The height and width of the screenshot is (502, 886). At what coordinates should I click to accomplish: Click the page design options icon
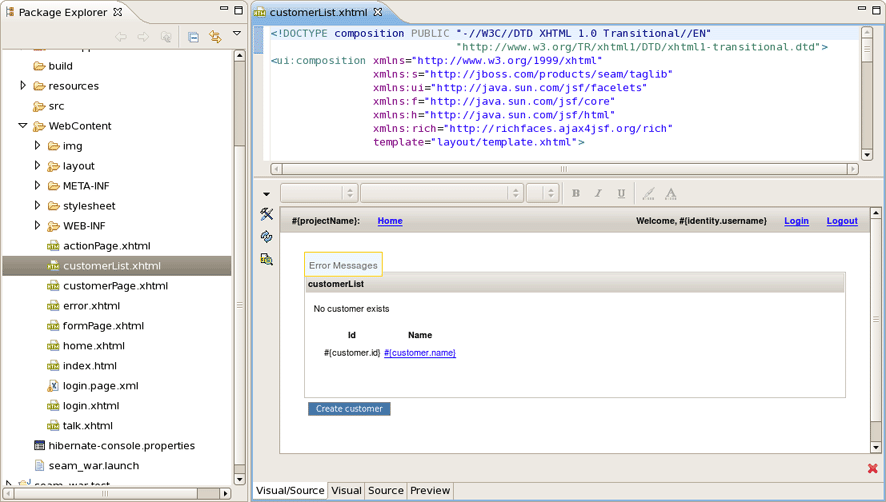pyautogui.click(x=267, y=260)
